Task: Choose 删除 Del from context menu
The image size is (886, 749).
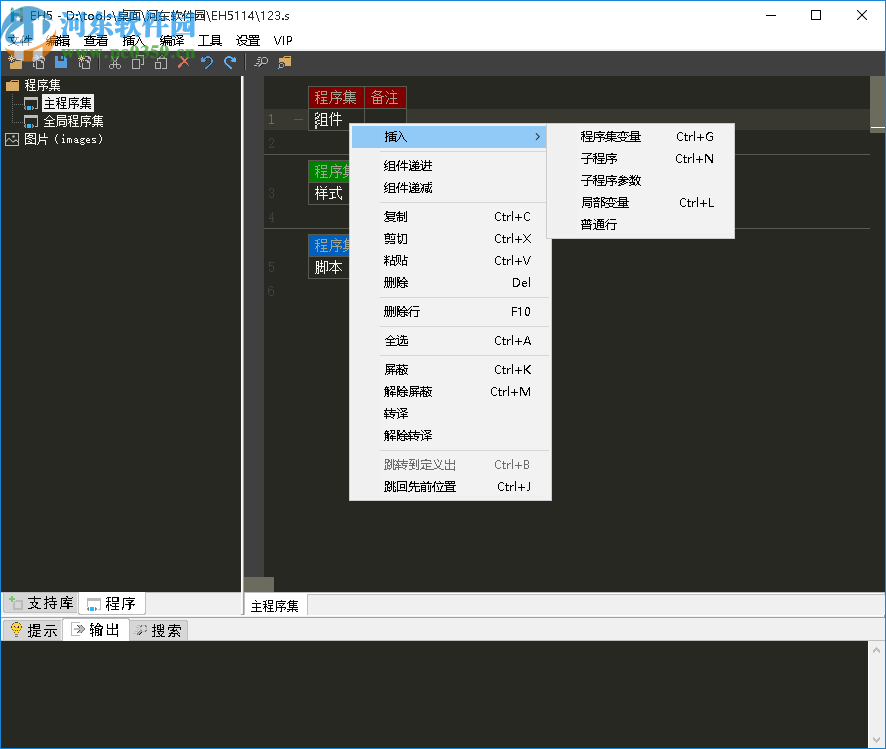Action: [449, 283]
